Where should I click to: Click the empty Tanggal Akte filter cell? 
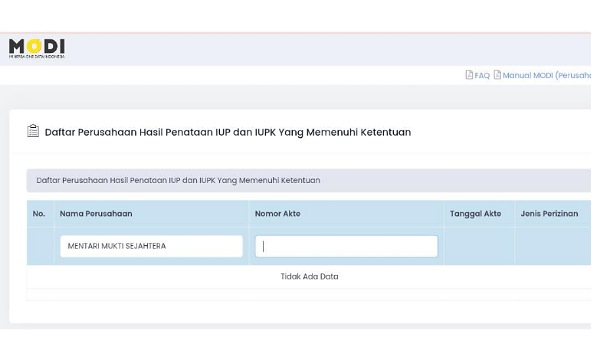point(479,246)
